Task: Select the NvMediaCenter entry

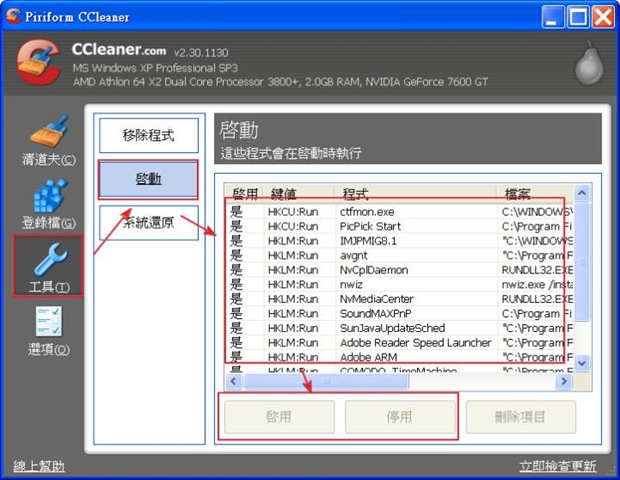Action: 399,299
